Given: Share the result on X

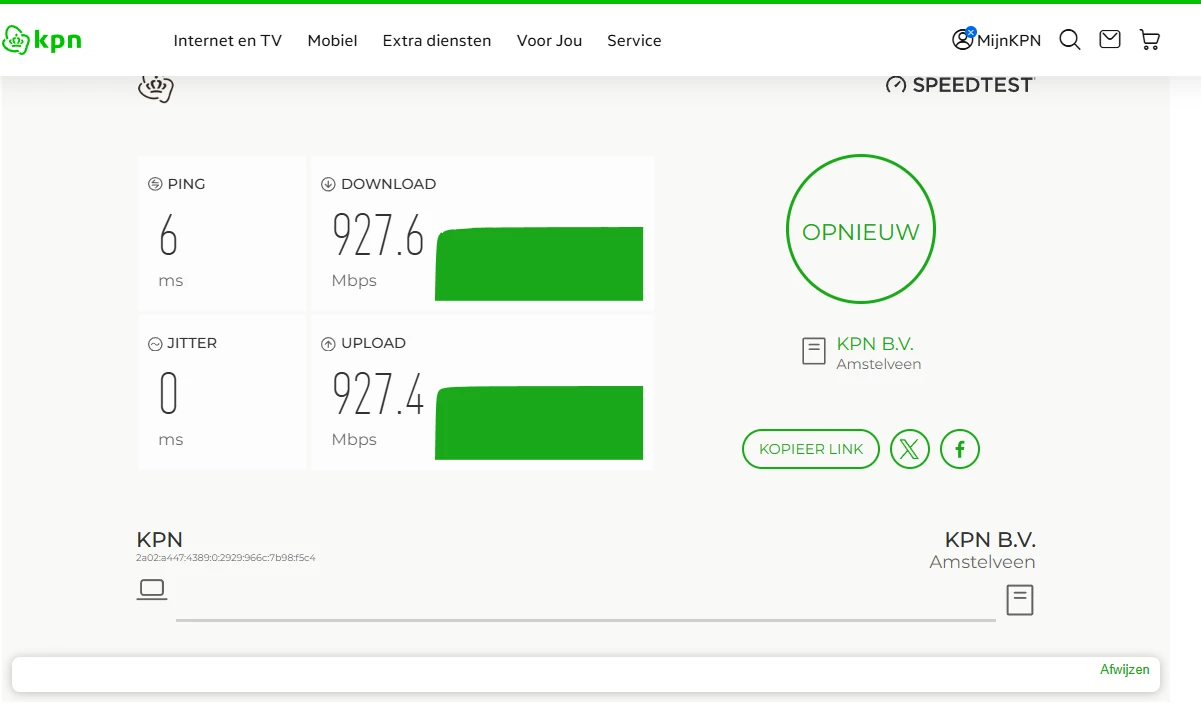Looking at the screenshot, I should [x=909, y=449].
